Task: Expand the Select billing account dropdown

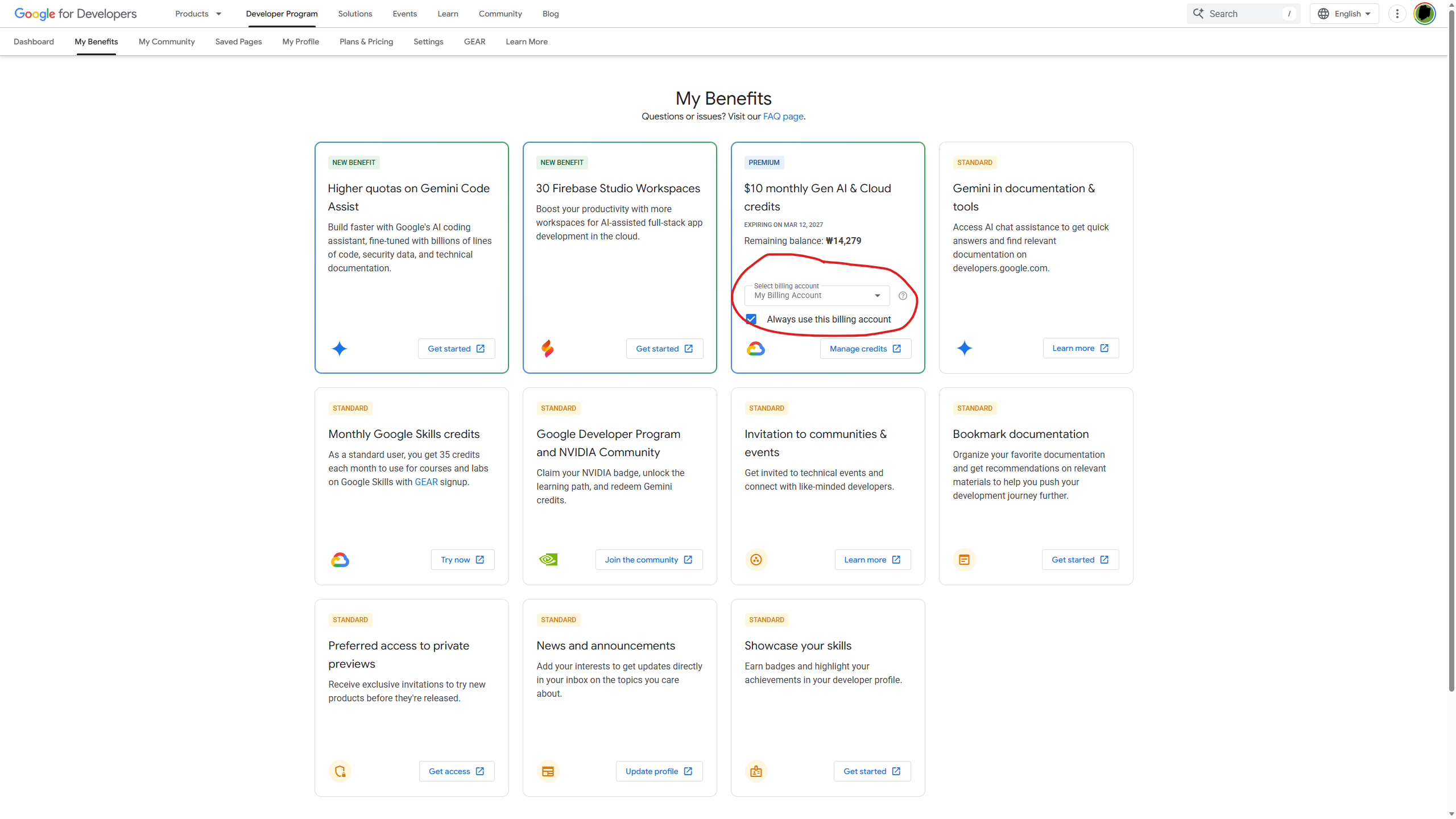Action: [817, 296]
